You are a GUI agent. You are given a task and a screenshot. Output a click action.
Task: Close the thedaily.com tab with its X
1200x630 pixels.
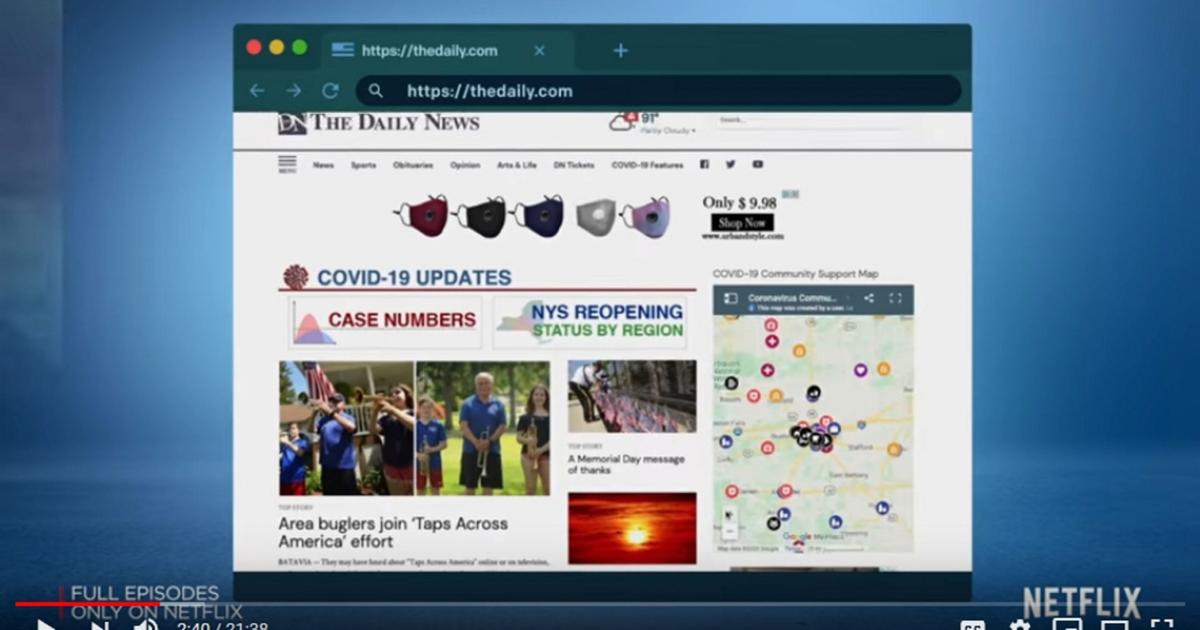pos(539,50)
